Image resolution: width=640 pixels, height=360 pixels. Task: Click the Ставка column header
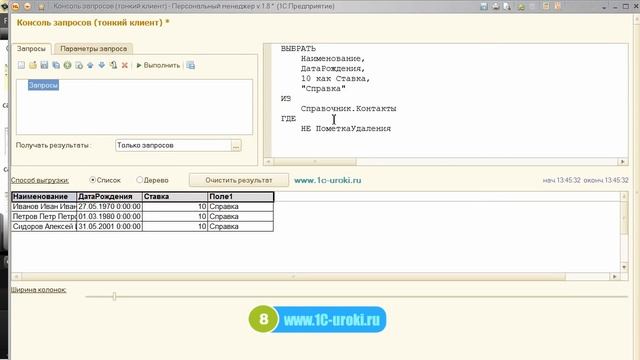175,197
